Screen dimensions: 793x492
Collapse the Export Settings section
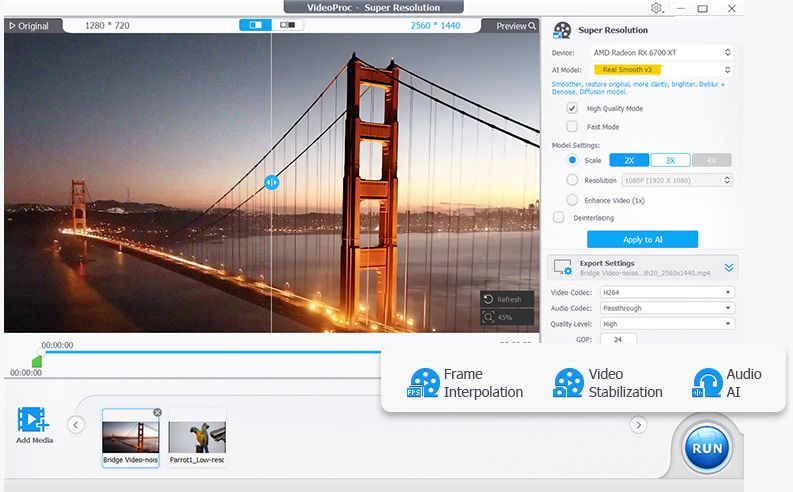[x=729, y=267]
